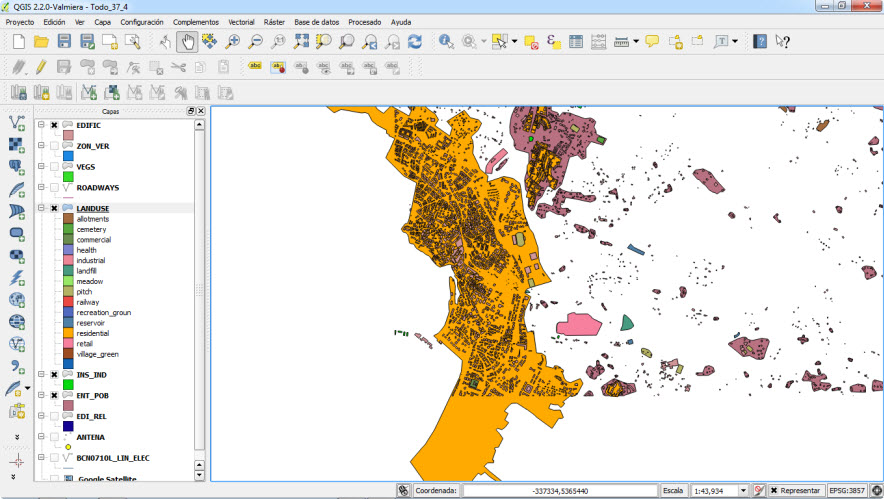Click the Coordenada input field

[x=559, y=491]
